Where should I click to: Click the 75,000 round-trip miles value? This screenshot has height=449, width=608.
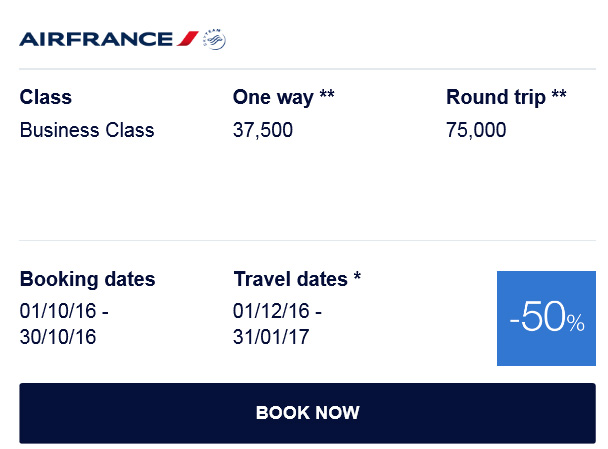coord(476,130)
